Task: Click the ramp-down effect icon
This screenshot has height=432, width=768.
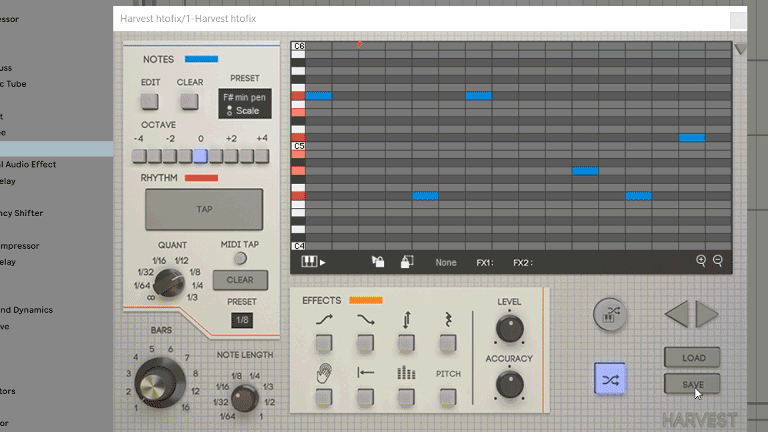Action: (365, 320)
